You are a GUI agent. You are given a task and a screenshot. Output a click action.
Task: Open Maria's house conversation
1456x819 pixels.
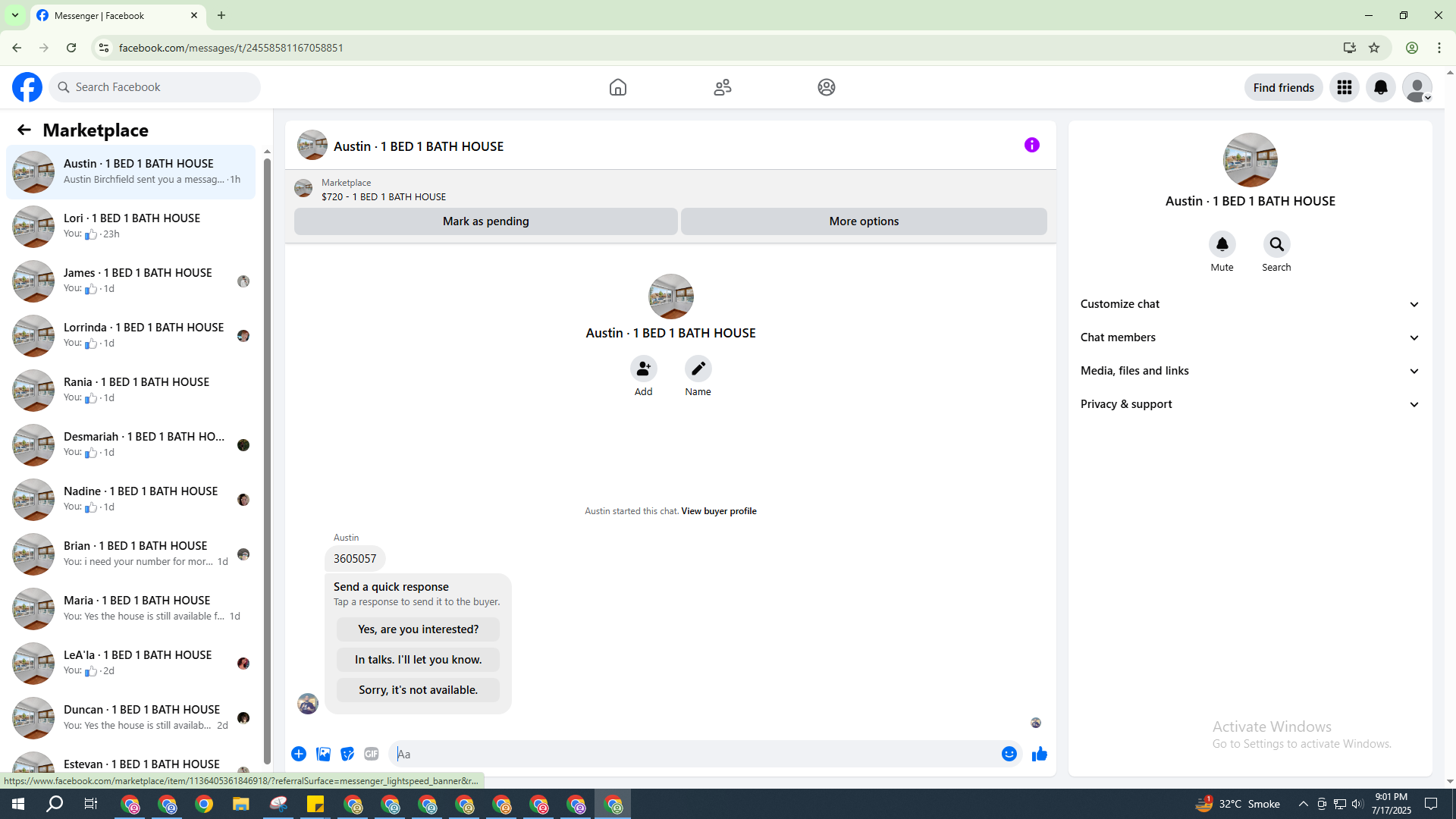tap(130, 609)
